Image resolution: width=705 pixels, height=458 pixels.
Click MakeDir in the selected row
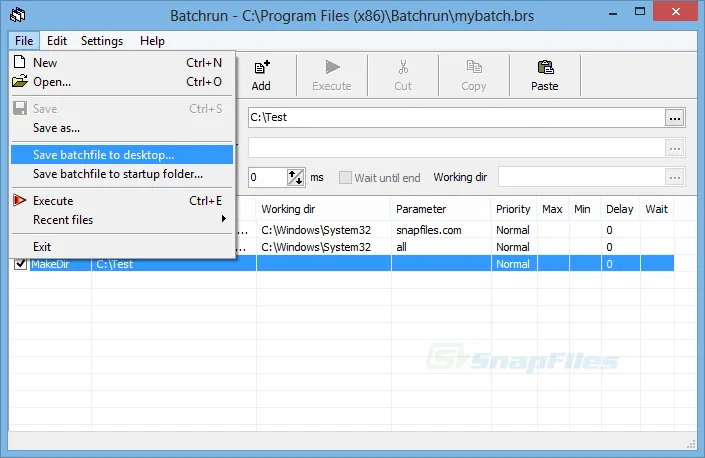tap(50, 264)
